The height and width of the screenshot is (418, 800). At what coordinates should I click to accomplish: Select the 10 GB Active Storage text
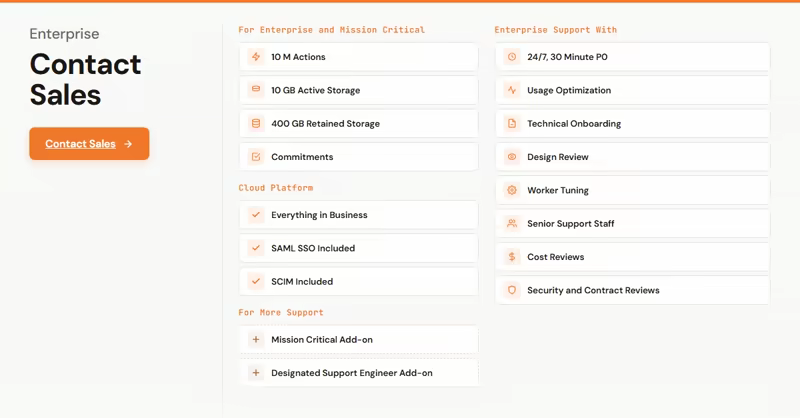click(x=315, y=90)
